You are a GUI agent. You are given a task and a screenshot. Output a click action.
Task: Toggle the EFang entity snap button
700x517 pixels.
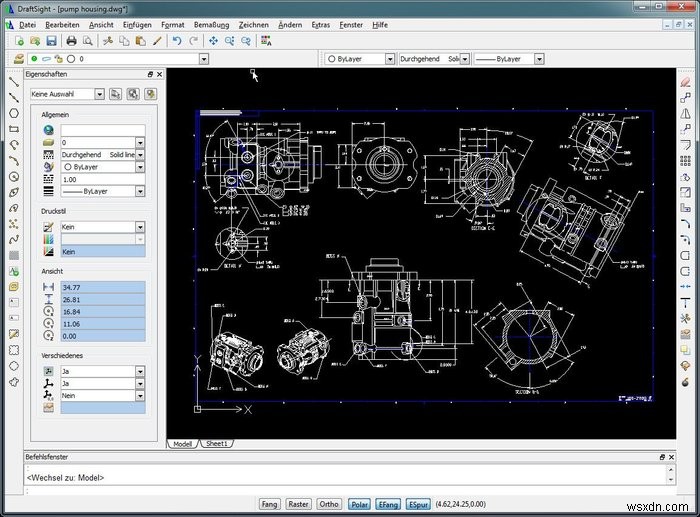[x=388, y=504]
